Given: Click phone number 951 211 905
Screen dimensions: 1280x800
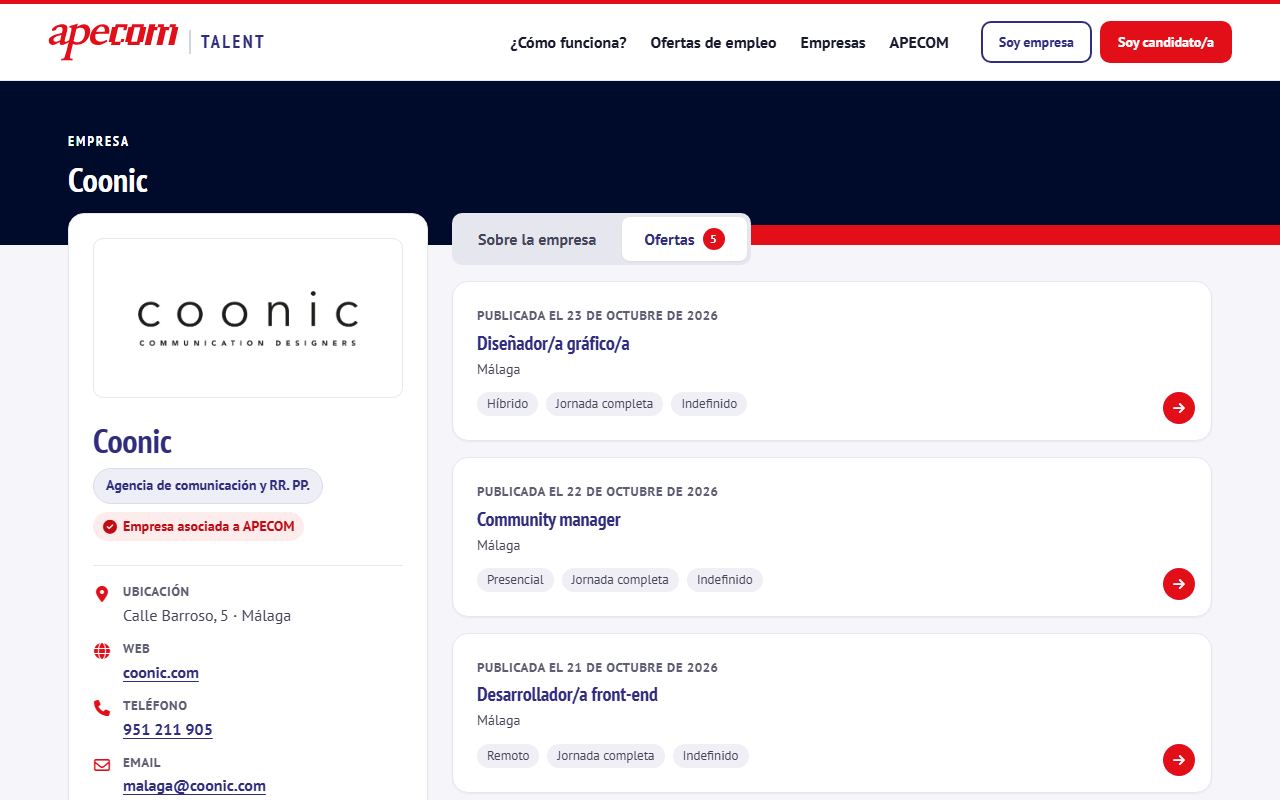Looking at the screenshot, I should click(168, 730).
